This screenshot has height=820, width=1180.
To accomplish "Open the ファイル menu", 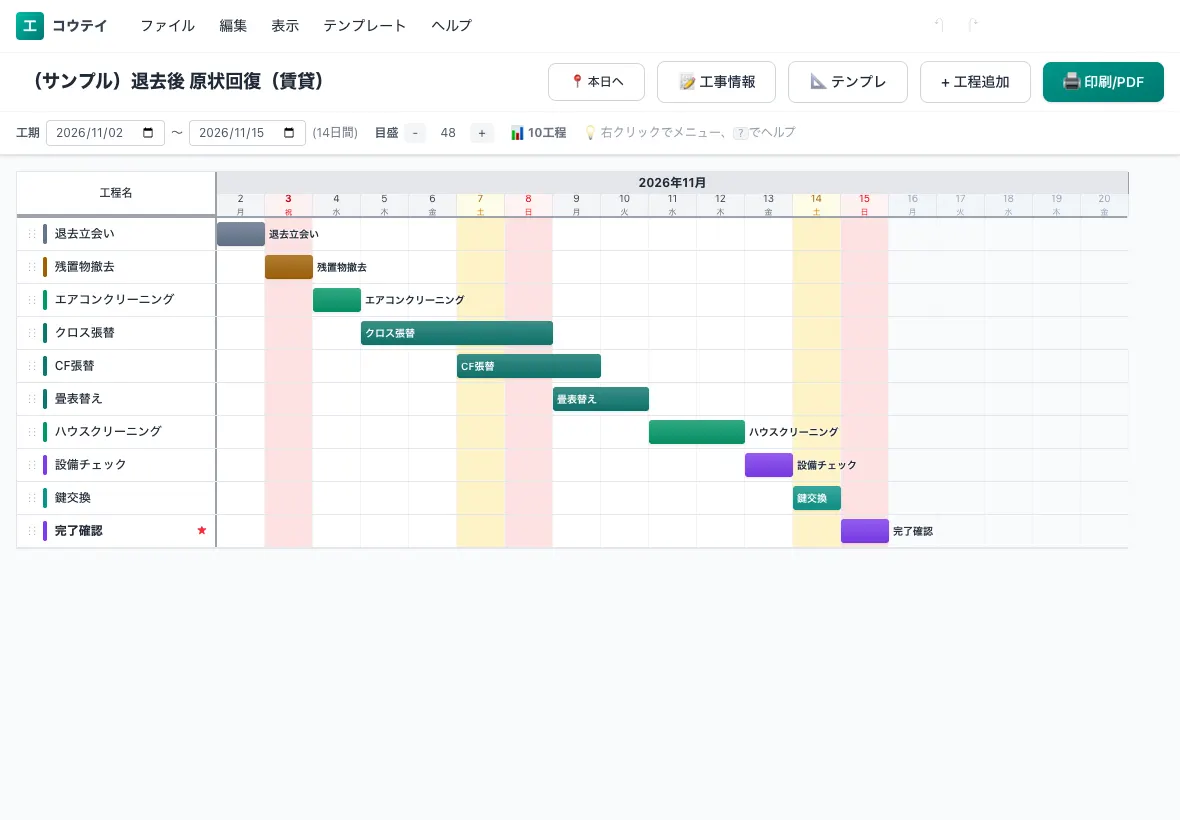I will pyautogui.click(x=167, y=26).
